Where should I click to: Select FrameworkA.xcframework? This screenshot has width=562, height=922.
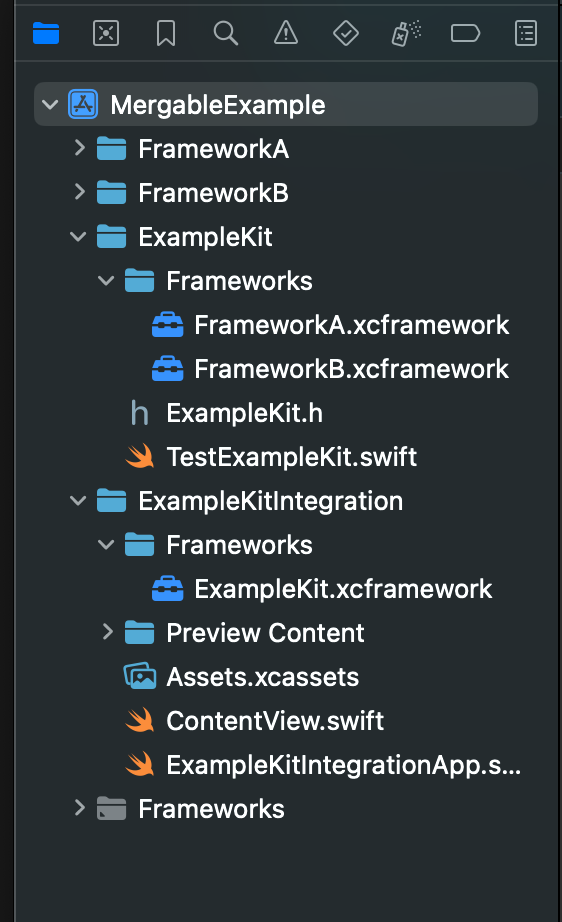point(330,325)
